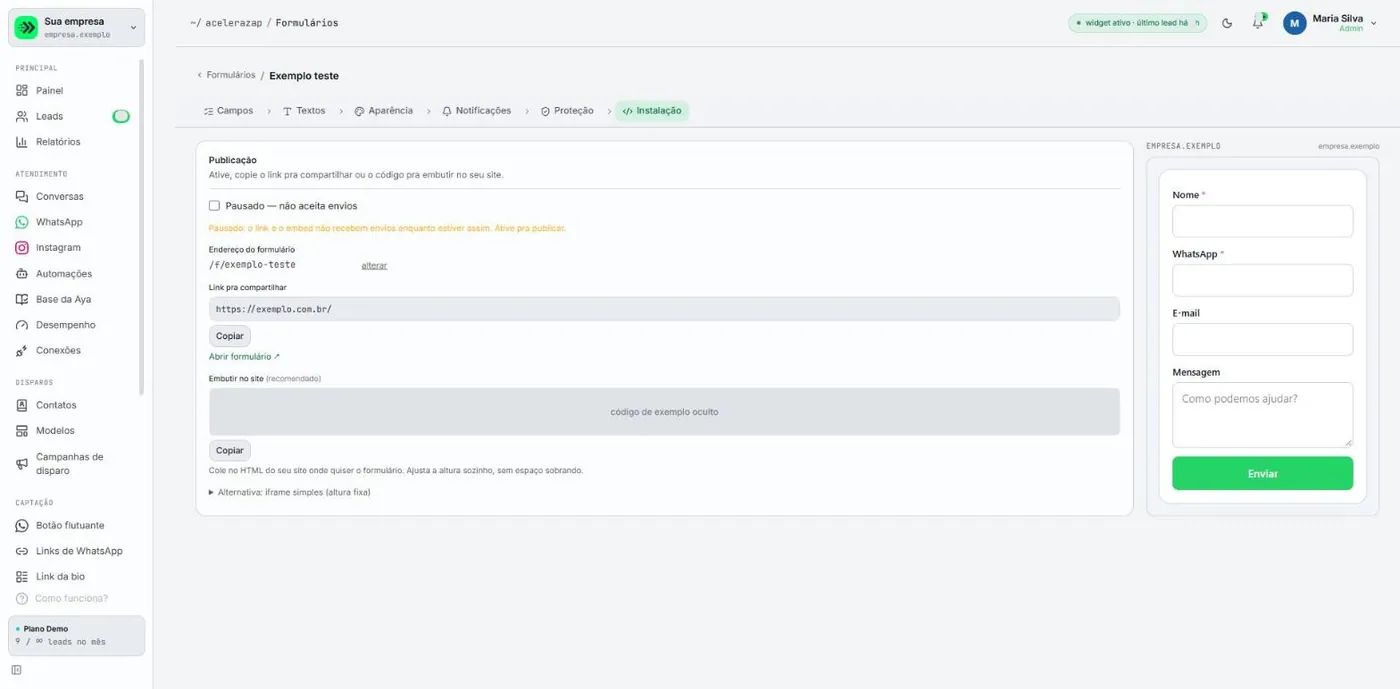Viewport: 1400px width, 689px height.
Task: Switch to the Aparência tab
Action: point(383,111)
